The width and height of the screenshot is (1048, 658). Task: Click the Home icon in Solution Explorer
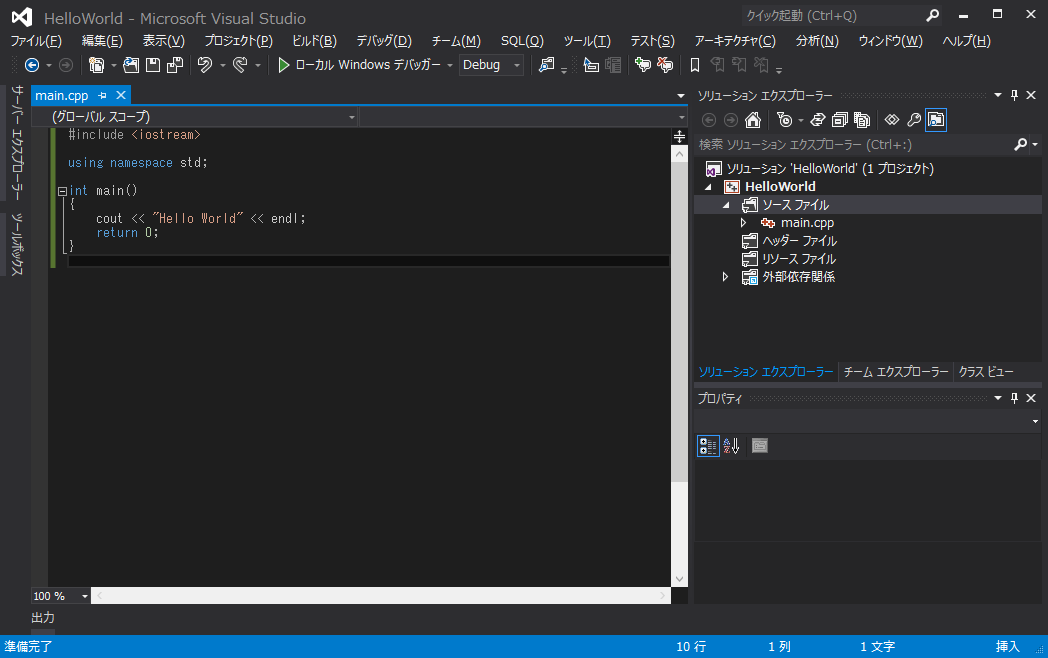click(753, 119)
